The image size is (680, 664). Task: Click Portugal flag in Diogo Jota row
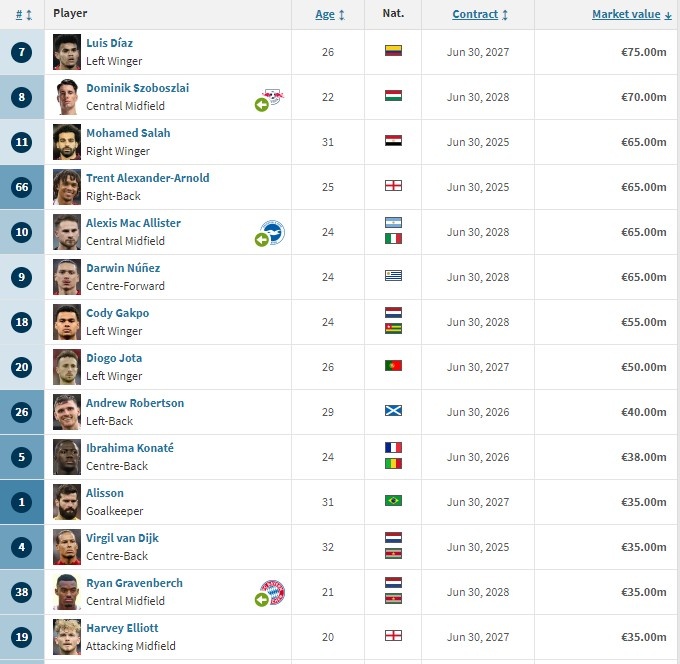[393, 366]
